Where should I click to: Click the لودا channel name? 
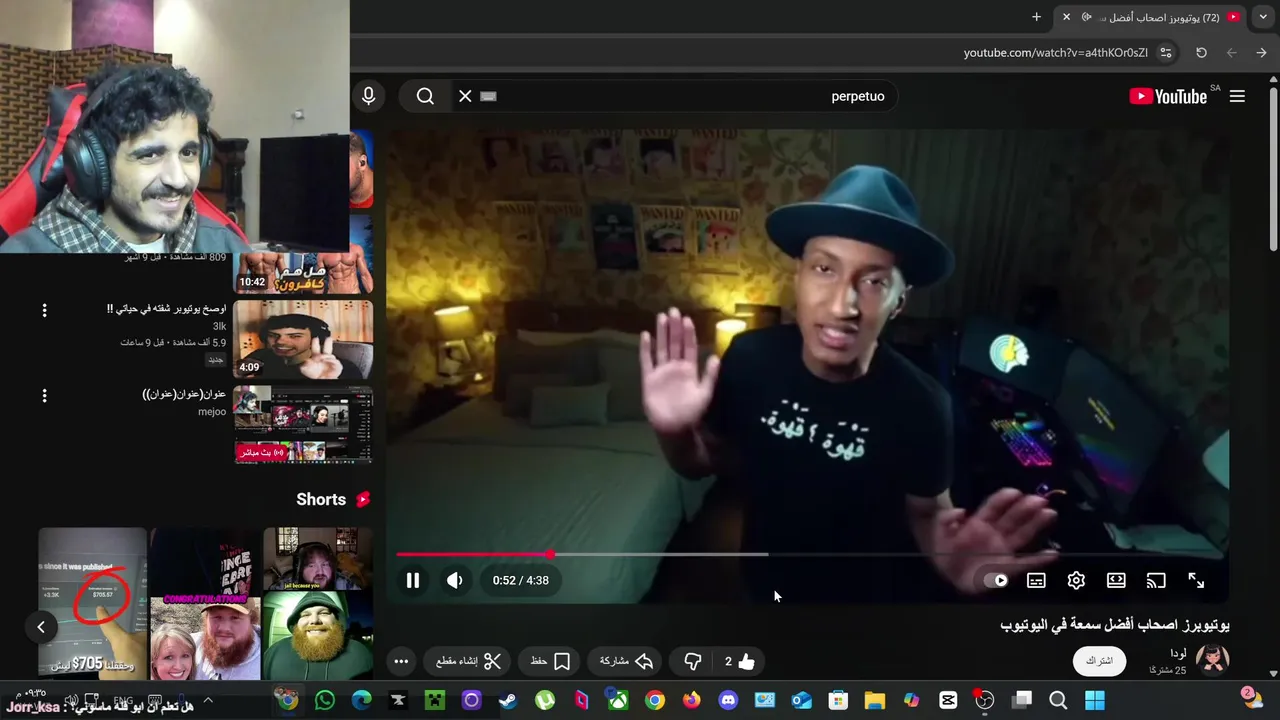[x=1178, y=653]
